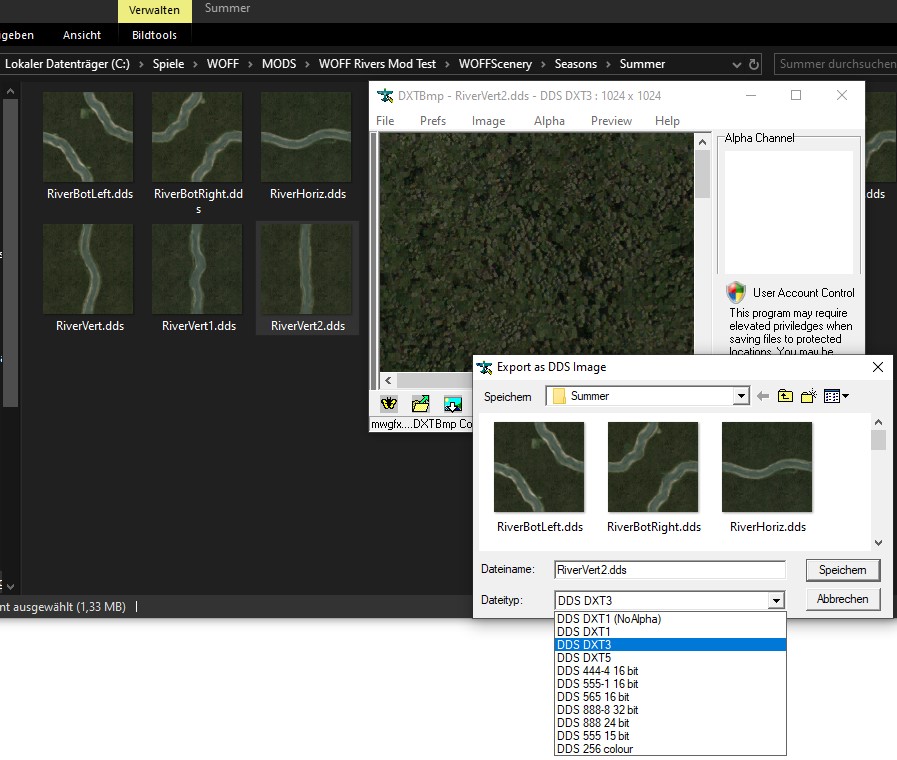The image size is (897, 760).
Task: Open the Dateityp DDS DXT3 combo box arrow
Action: click(776, 600)
